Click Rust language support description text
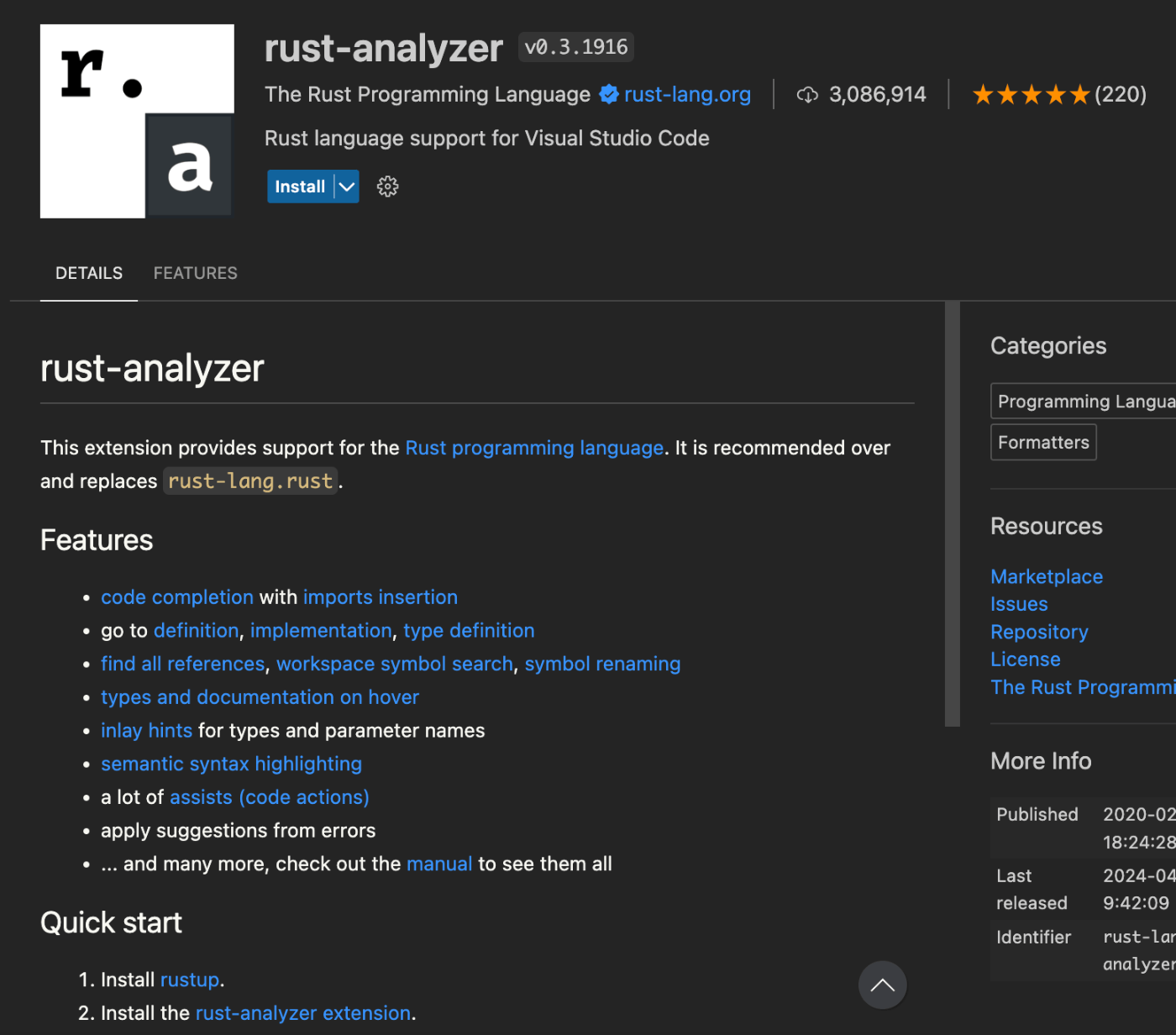This screenshot has width=1176, height=1035. pyautogui.click(x=487, y=139)
